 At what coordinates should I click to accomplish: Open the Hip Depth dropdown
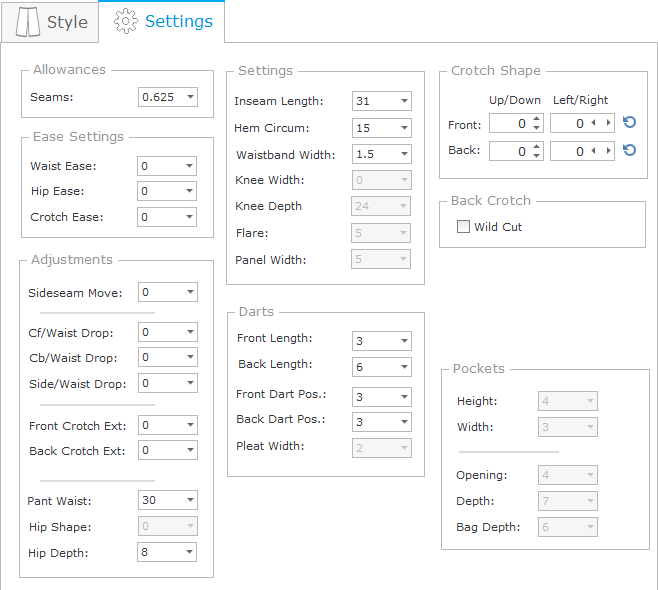coord(190,553)
